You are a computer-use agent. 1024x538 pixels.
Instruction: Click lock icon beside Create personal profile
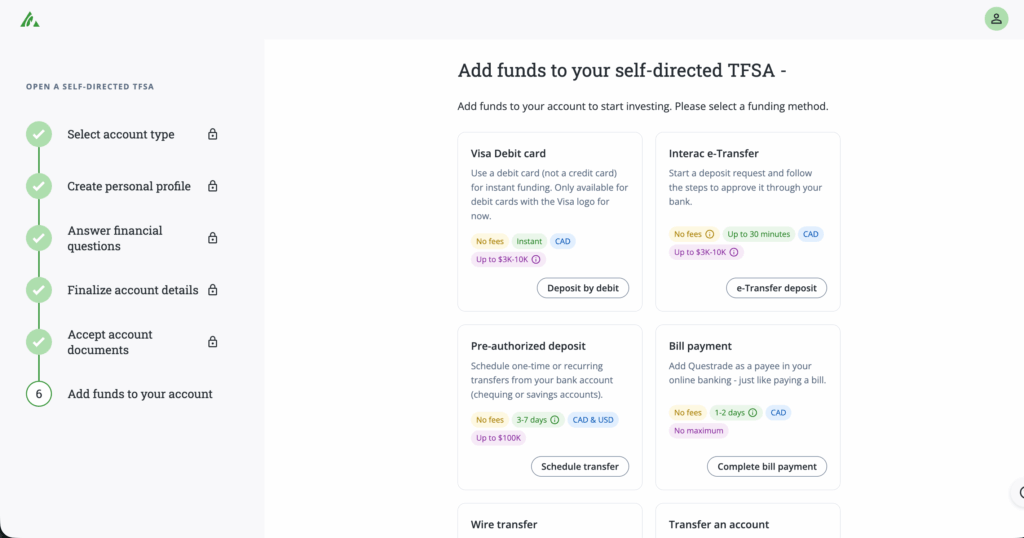point(212,186)
